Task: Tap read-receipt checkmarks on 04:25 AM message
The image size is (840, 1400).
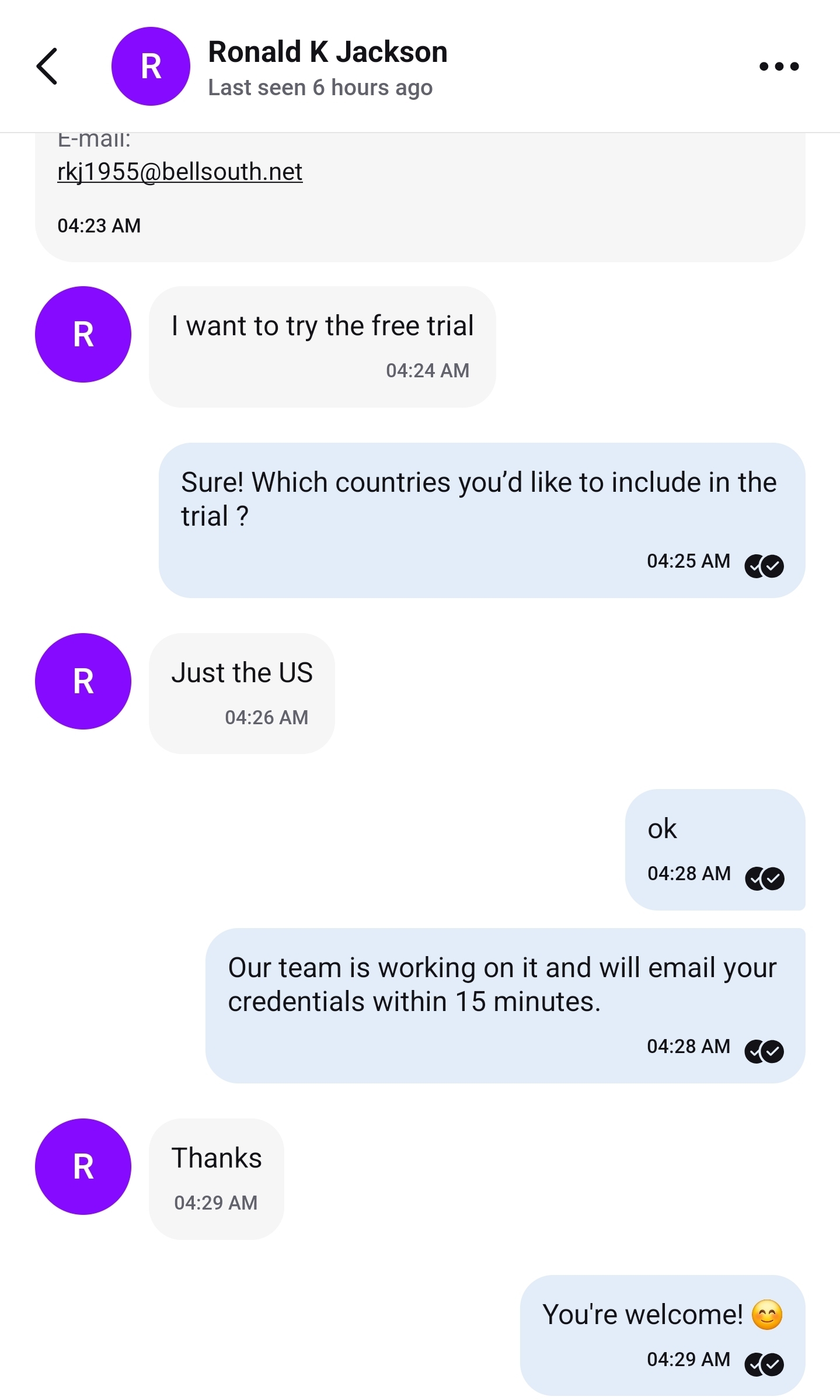Action: point(764,566)
